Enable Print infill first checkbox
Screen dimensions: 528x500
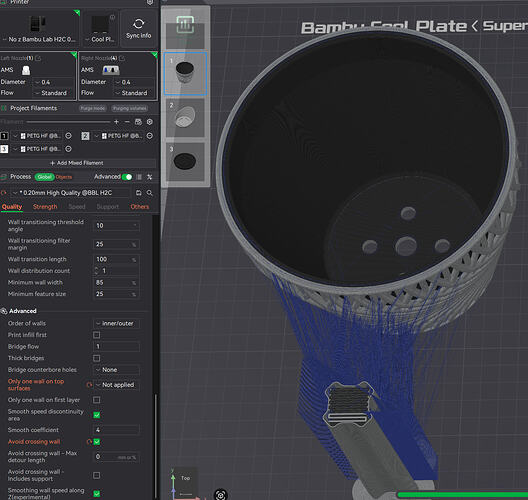pyautogui.click(x=97, y=335)
